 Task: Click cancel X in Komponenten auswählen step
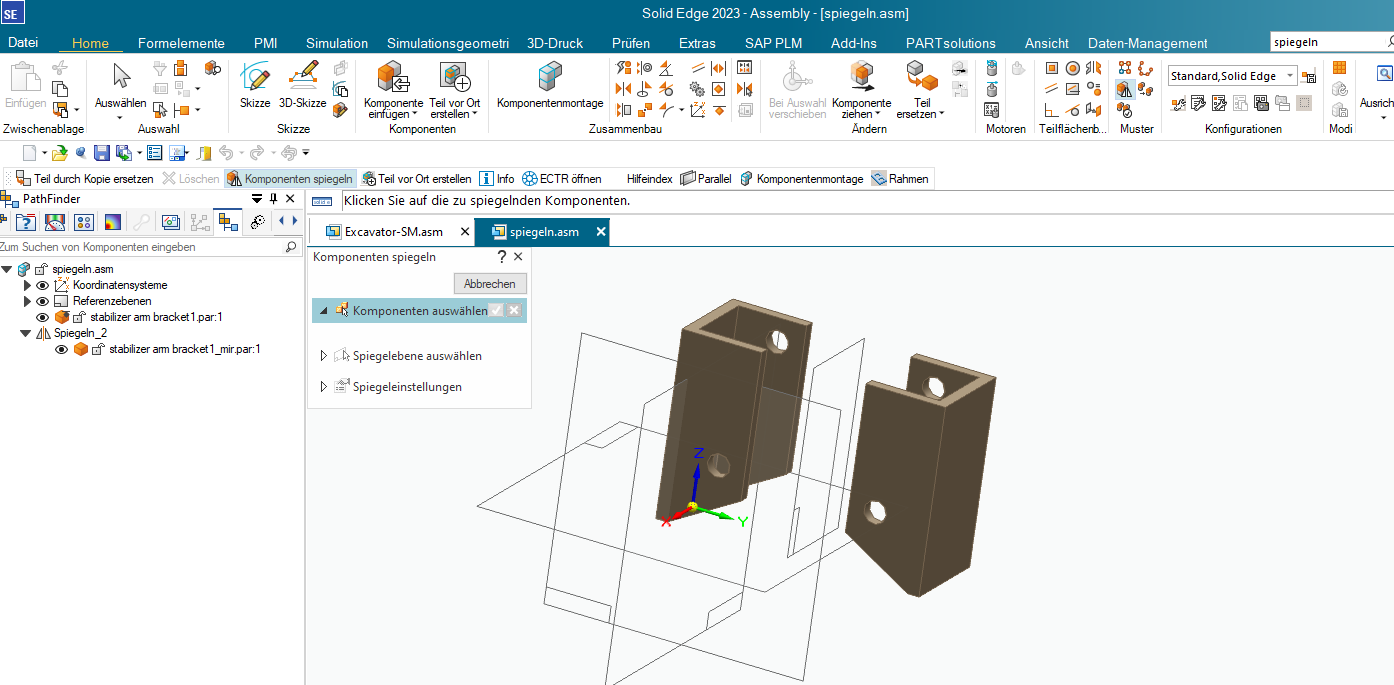[514, 311]
